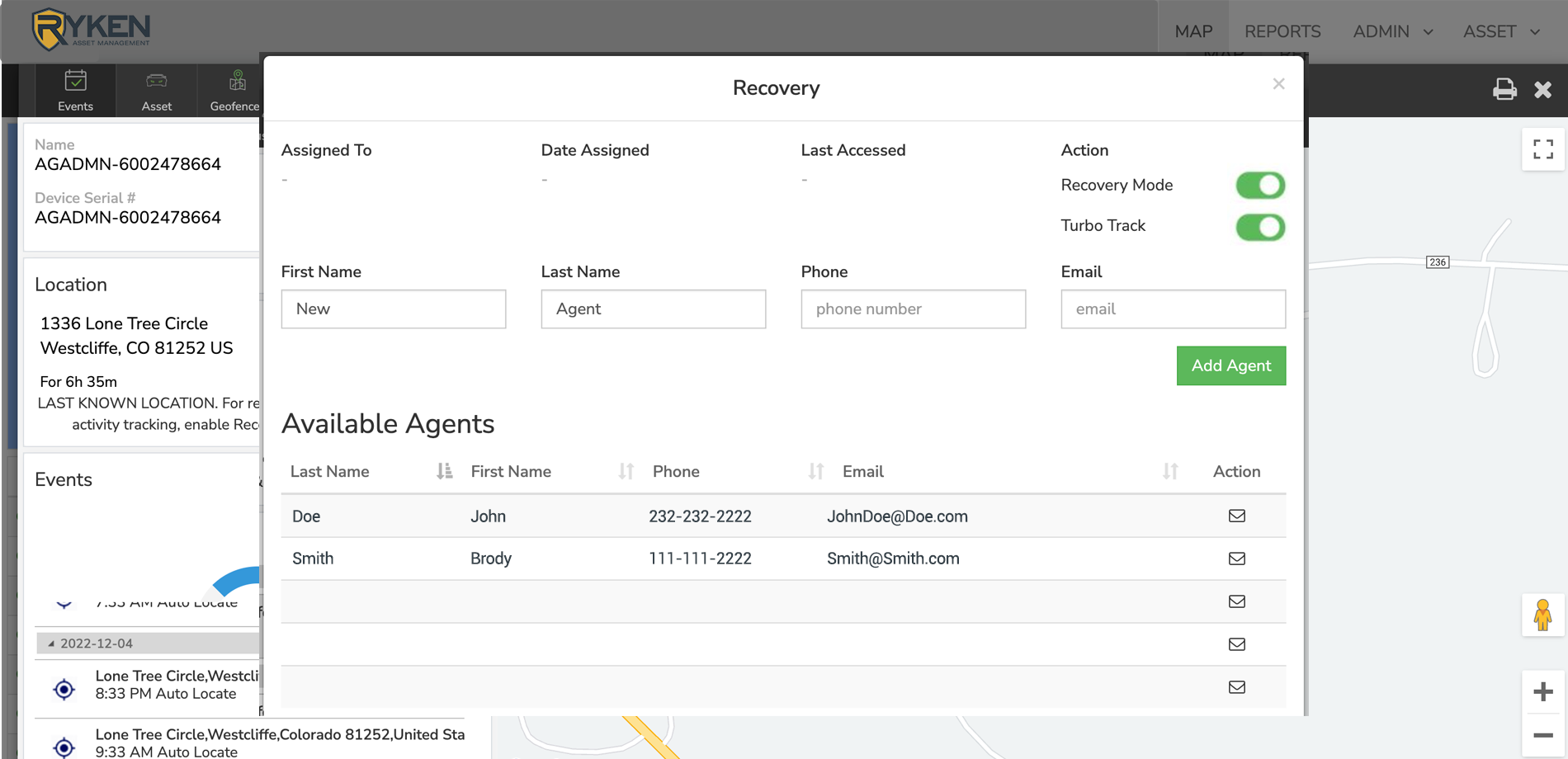Switch to the MAP menu item

[x=1193, y=31]
